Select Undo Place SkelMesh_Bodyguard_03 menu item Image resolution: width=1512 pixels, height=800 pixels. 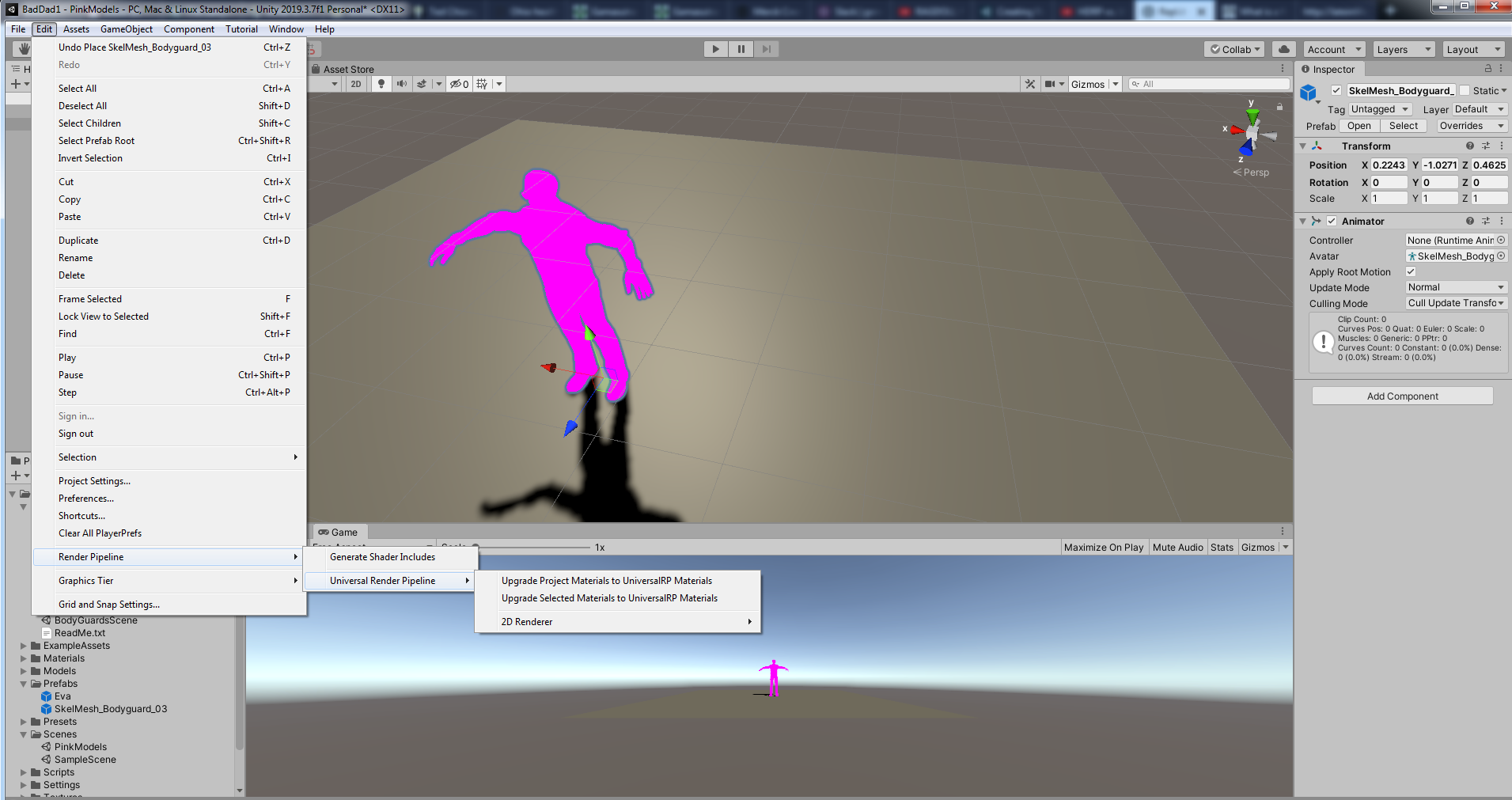[169, 47]
